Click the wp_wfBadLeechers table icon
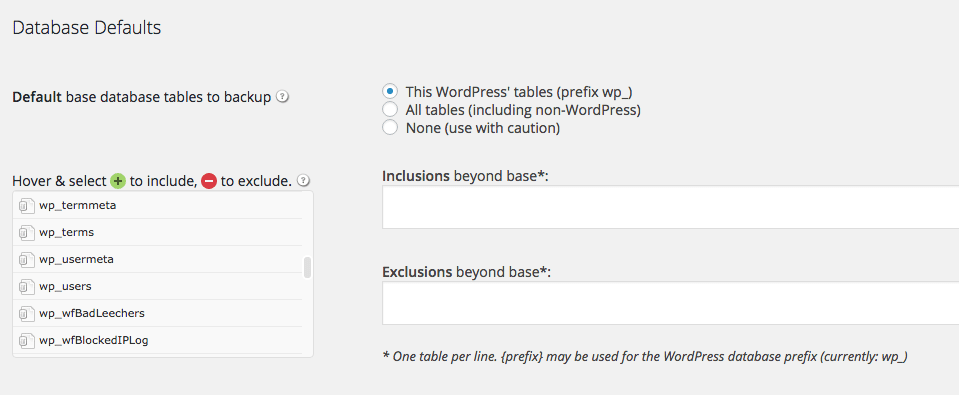Viewport: 959px width, 395px height. click(25, 313)
